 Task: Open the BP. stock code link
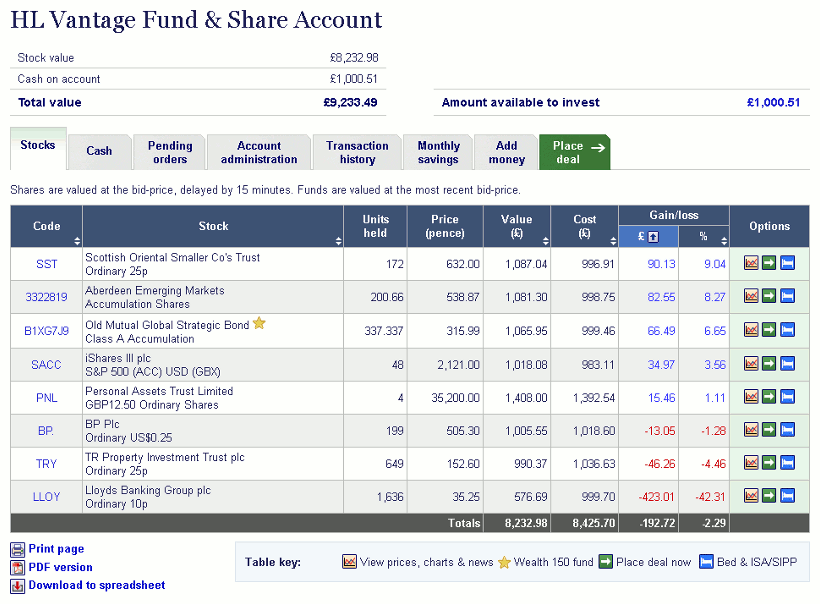point(46,431)
